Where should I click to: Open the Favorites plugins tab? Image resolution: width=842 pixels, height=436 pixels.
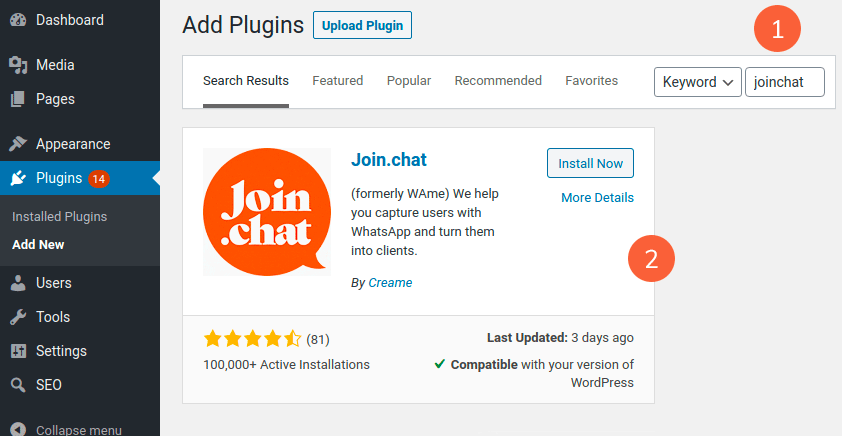[591, 81]
